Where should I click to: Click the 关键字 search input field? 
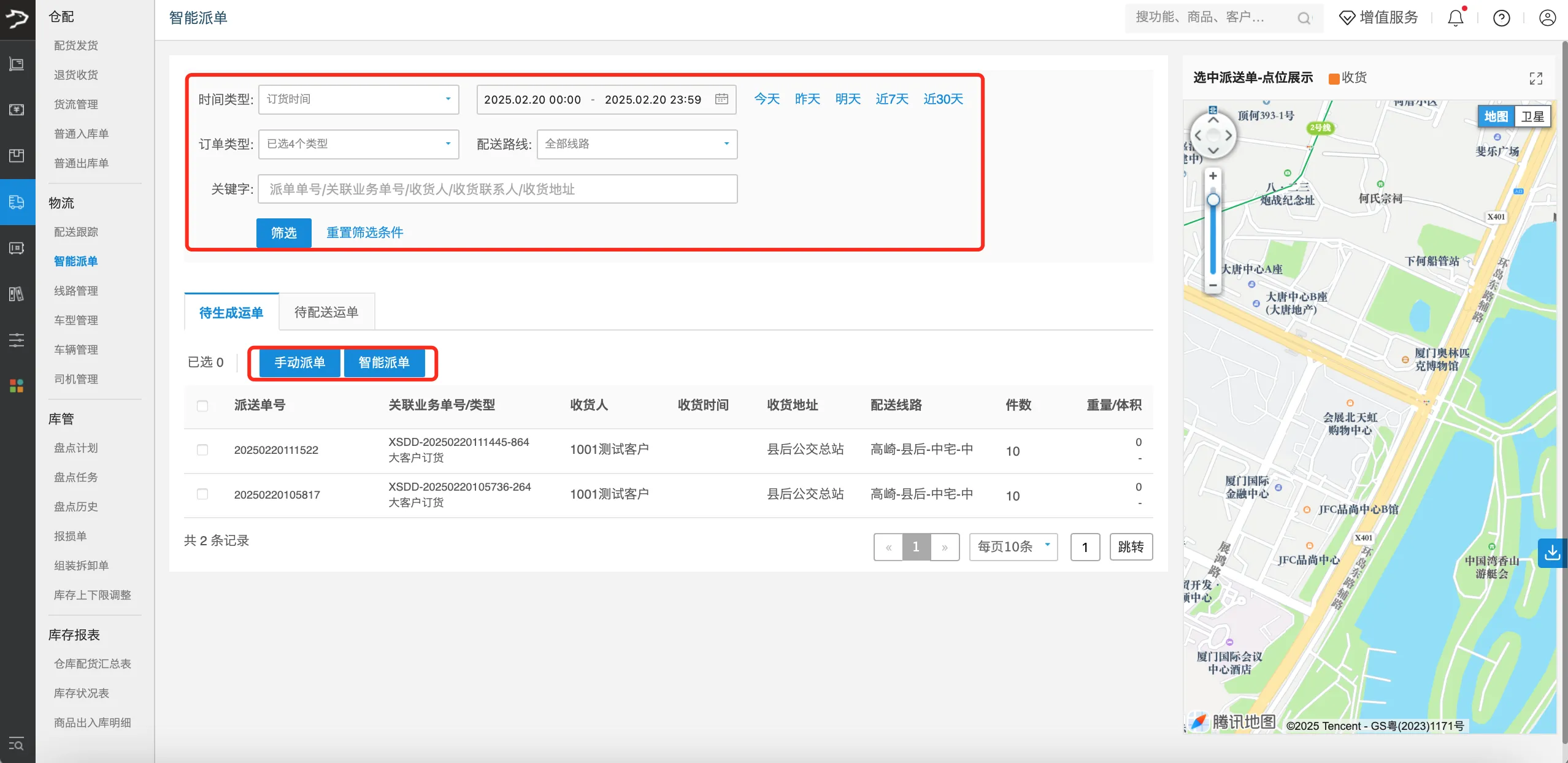497,189
